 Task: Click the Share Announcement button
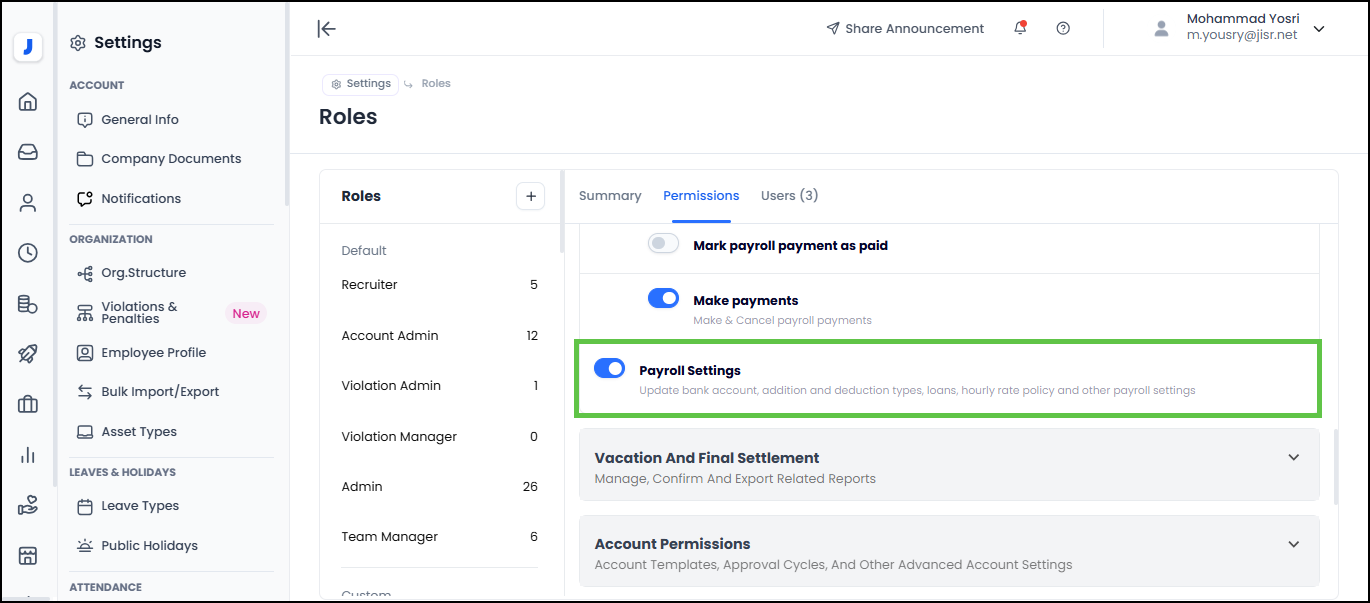[905, 29]
